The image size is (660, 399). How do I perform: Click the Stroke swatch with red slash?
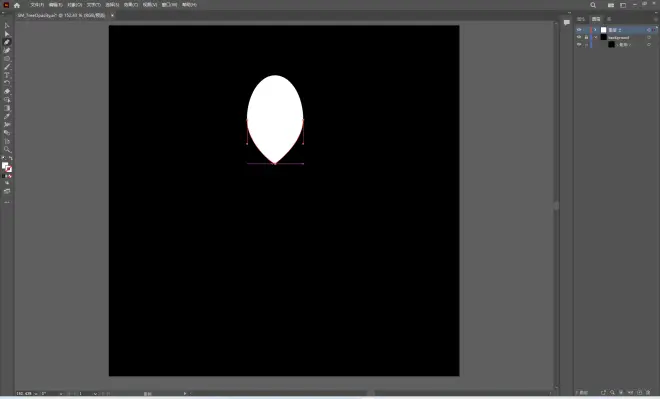[x=9, y=169]
